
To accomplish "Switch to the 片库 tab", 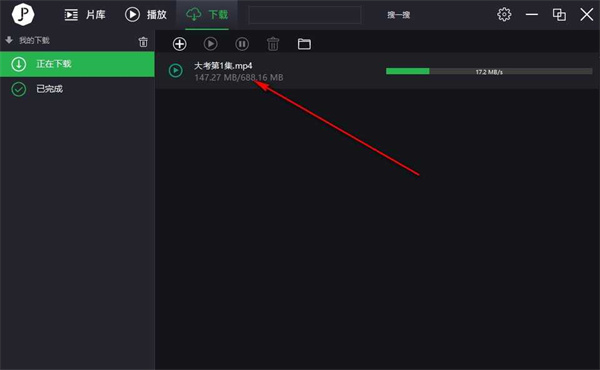I will [85, 15].
